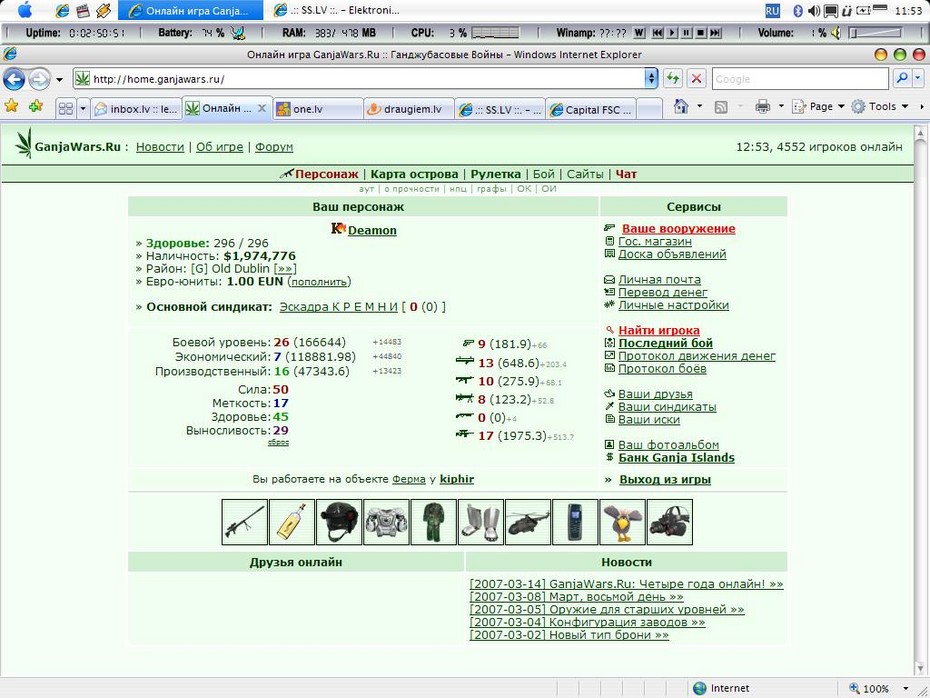Expand the tab list dropdown arrow
Screen dimensions: 930x698
[x=83, y=109]
